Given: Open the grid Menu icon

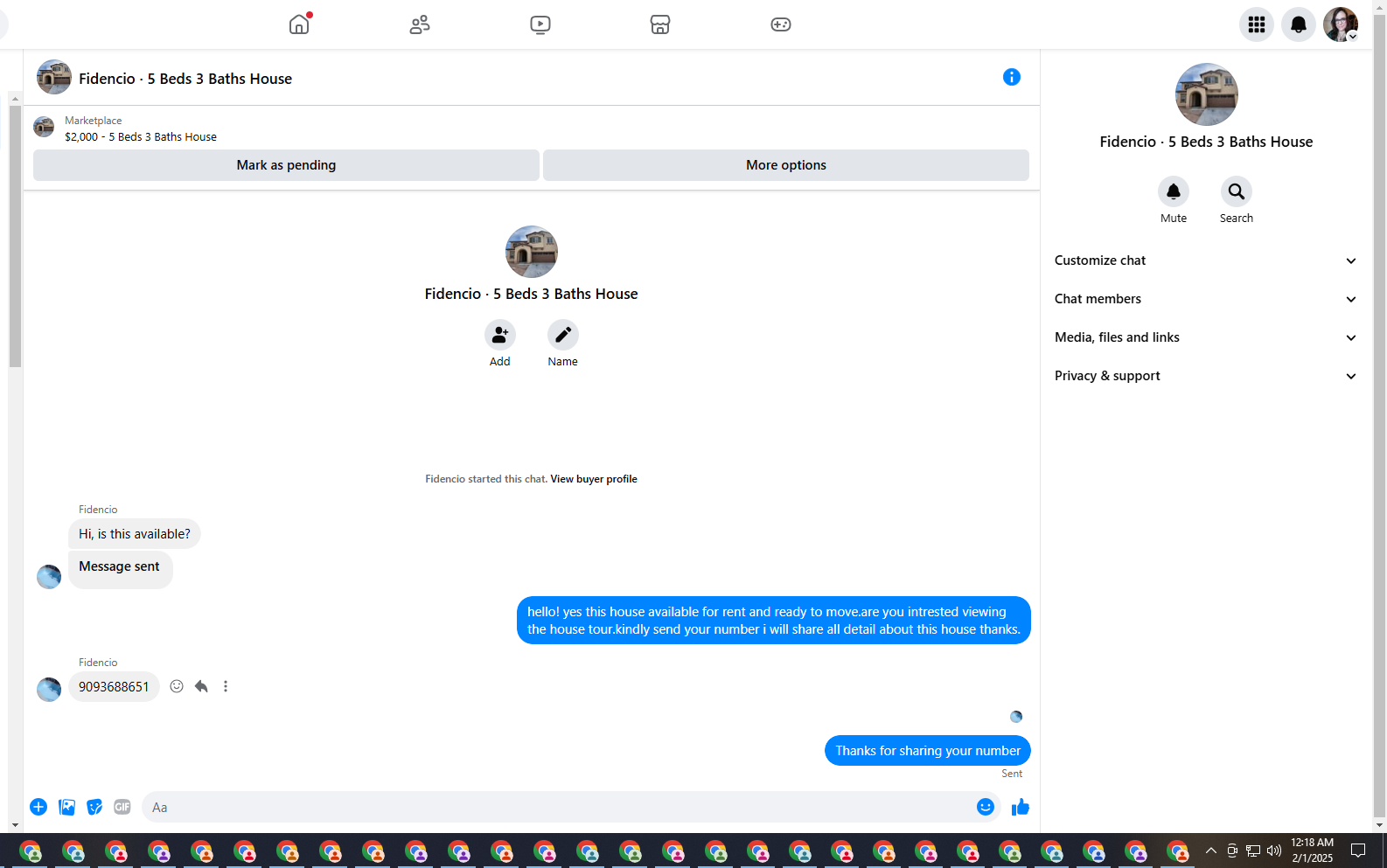Looking at the screenshot, I should (1257, 24).
